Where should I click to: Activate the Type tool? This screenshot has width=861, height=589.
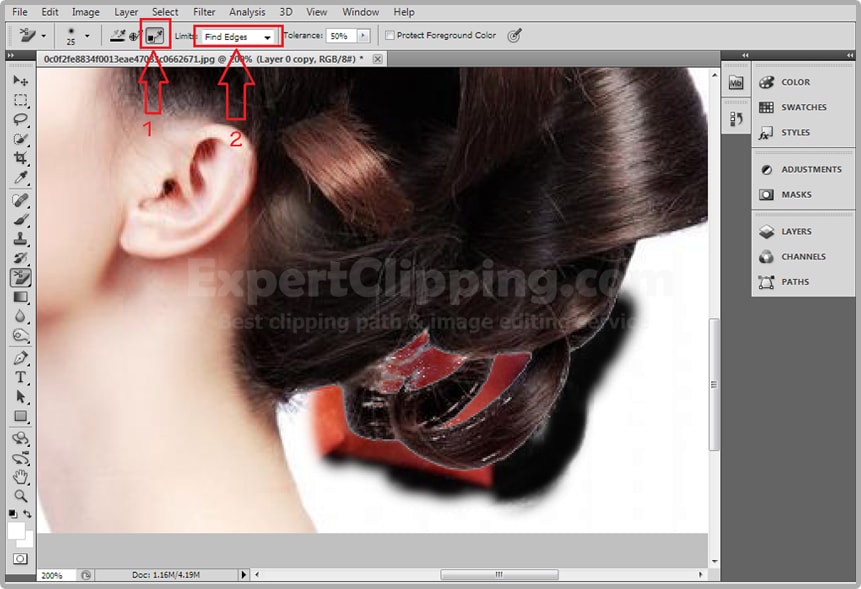20,377
